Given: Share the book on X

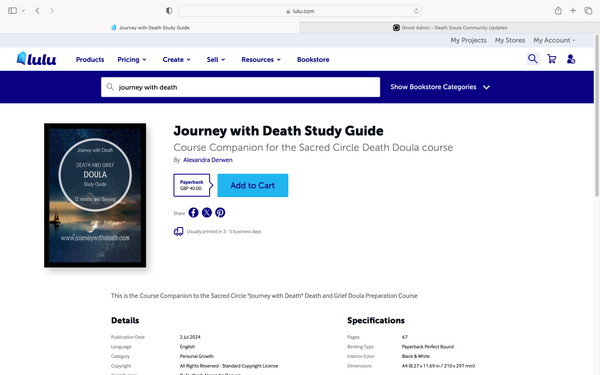Looking at the screenshot, I should [x=207, y=212].
